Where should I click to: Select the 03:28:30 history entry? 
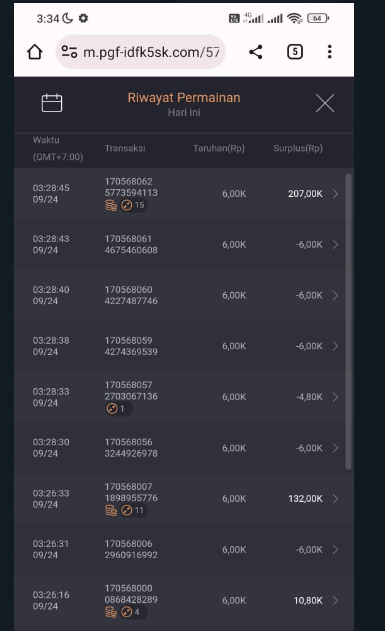(x=180, y=448)
